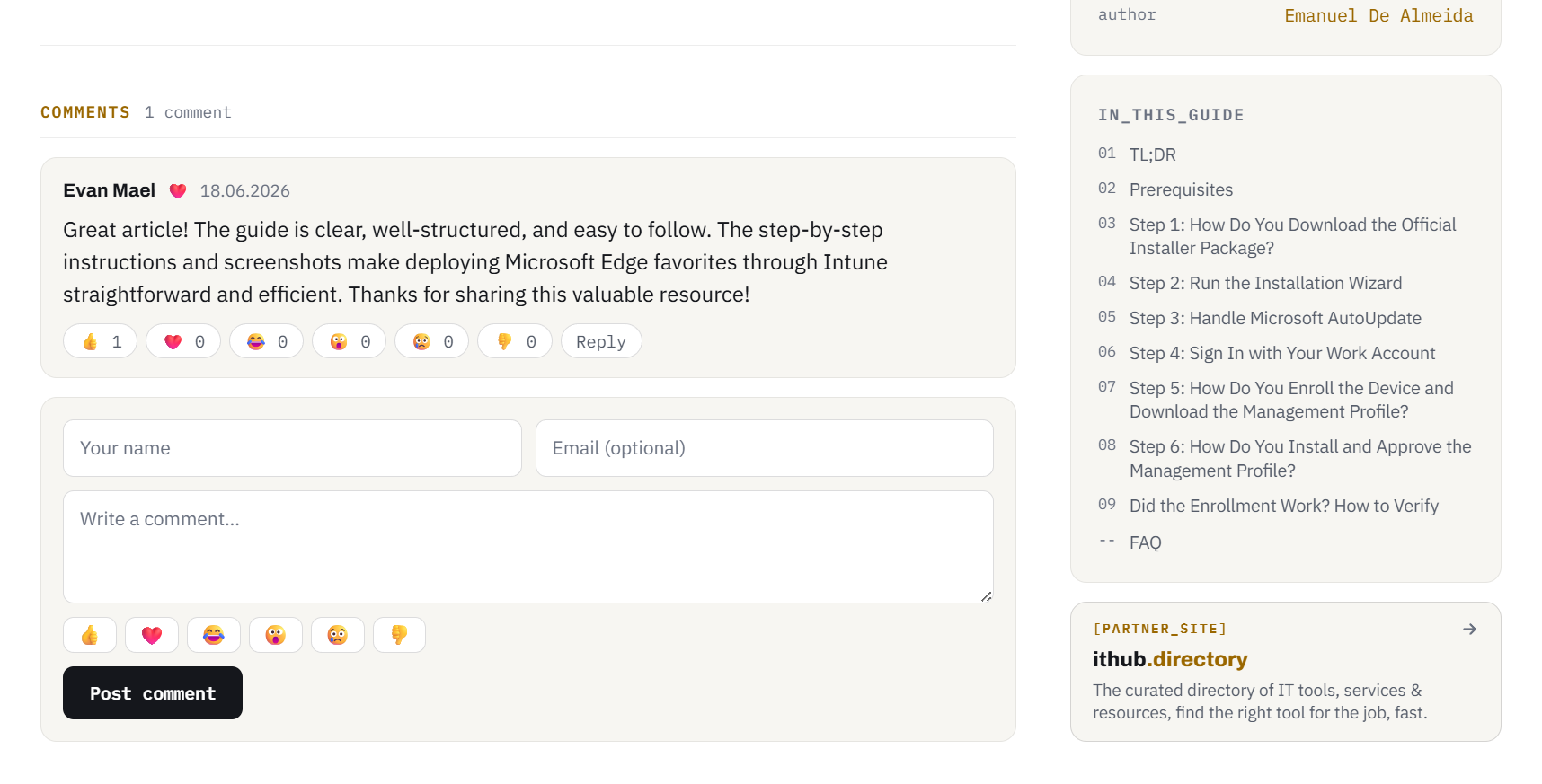Click the surprised face reaction on the comment
The image size is (1542, 784).
click(349, 341)
